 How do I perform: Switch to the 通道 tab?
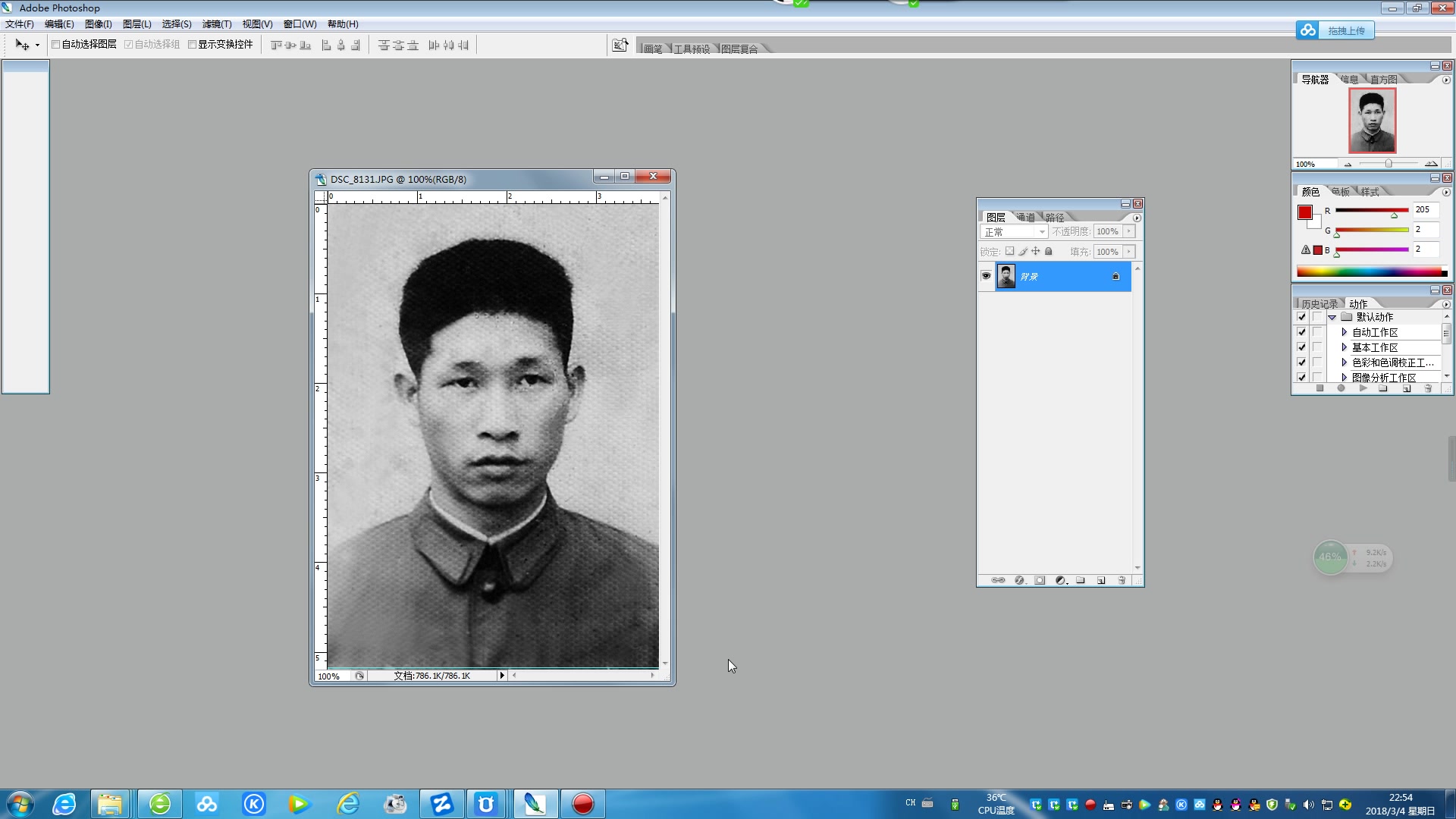pos(1026,218)
